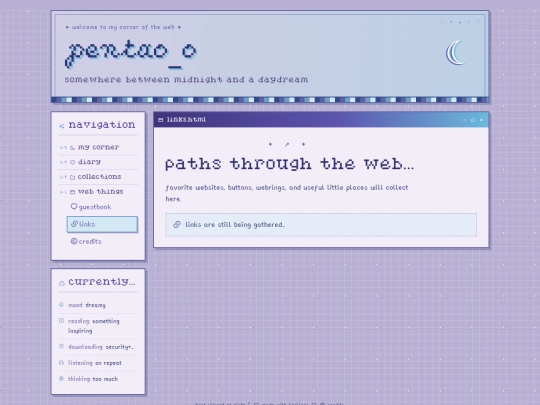Click the book icon beside 'reading'
The height and width of the screenshot is (405, 540).
click(61, 321)
